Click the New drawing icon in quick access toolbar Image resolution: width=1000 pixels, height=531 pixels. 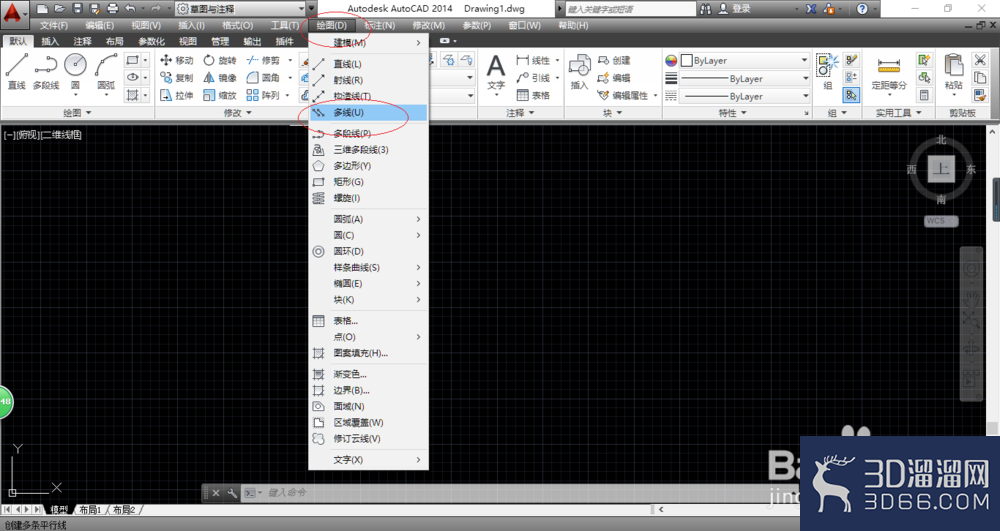click(x=42, y=9)
